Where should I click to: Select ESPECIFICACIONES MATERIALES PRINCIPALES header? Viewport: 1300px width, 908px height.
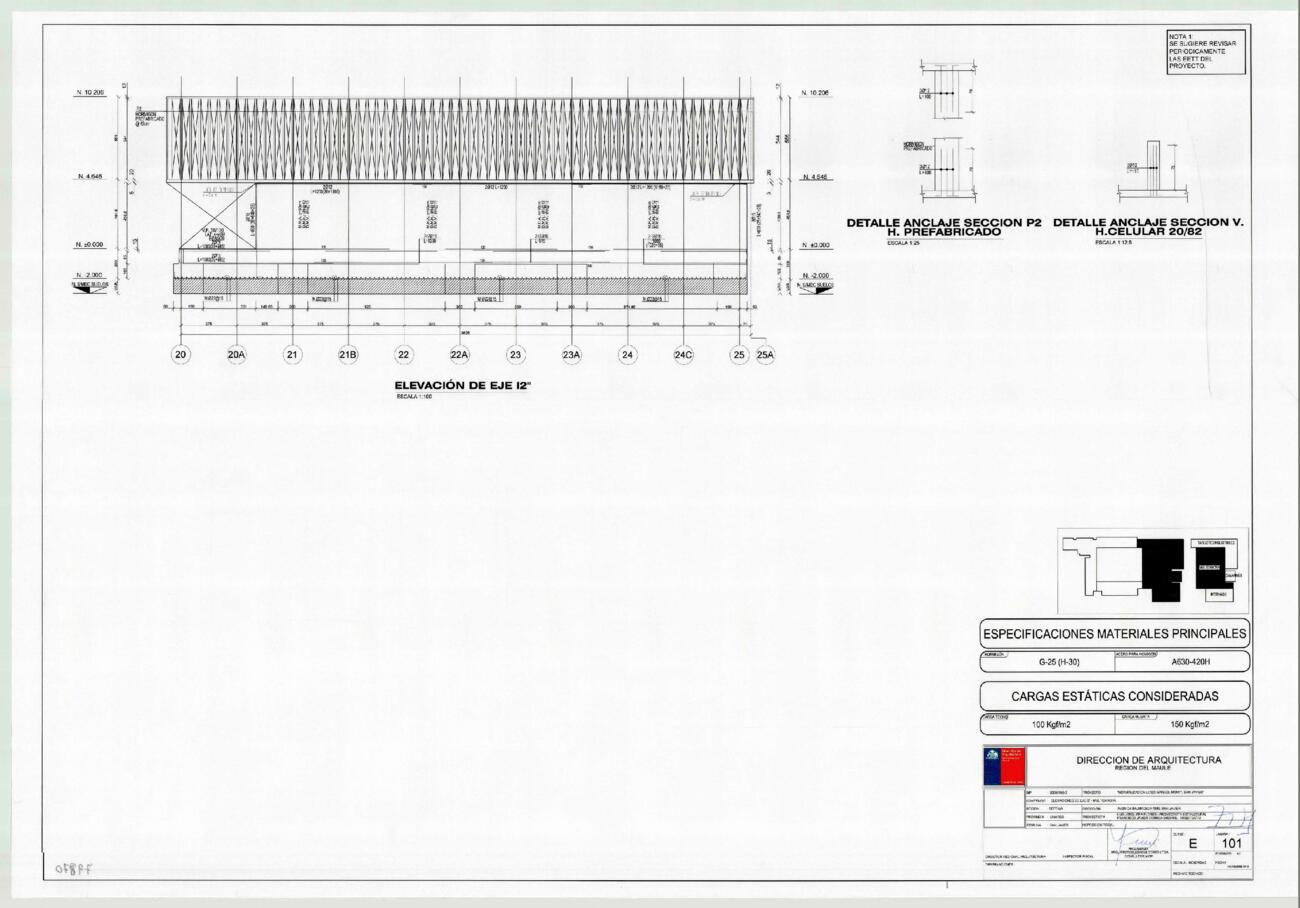click(1114, 633)
